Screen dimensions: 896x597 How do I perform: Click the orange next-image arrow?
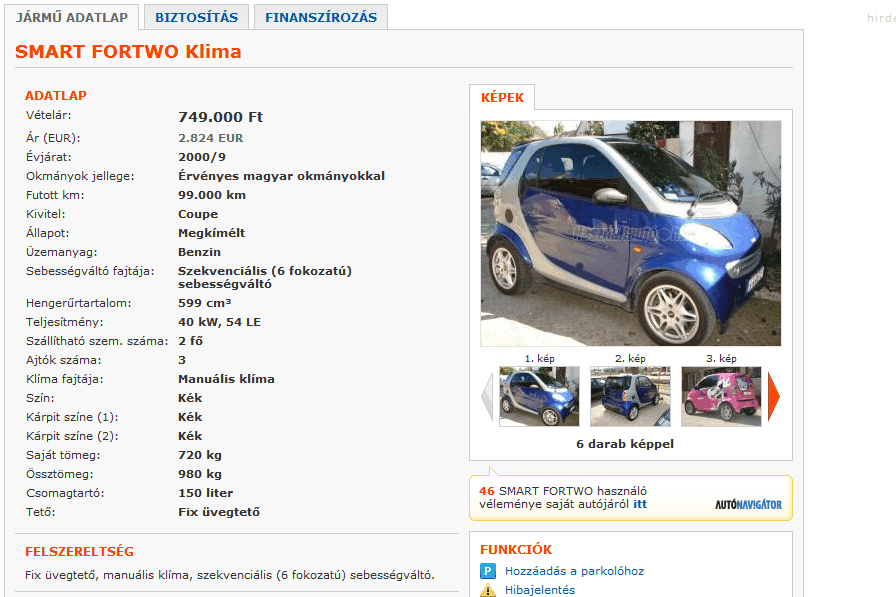pyautogui.click(x=774, y=396)
